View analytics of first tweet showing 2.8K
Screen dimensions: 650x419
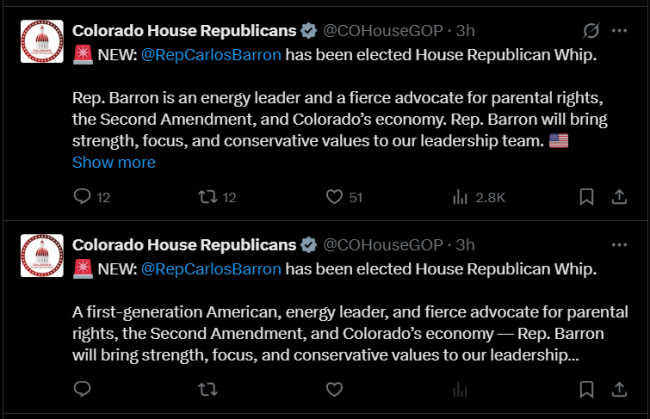461,197
